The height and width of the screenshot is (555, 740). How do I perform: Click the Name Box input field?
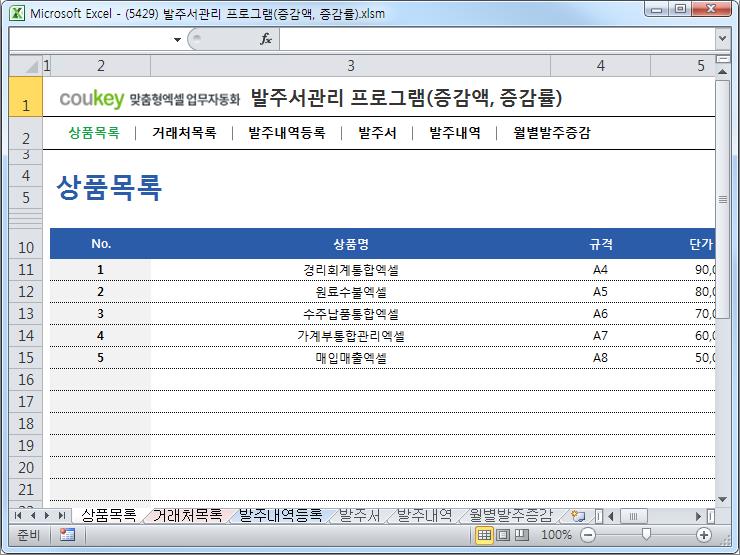[90, 39]
